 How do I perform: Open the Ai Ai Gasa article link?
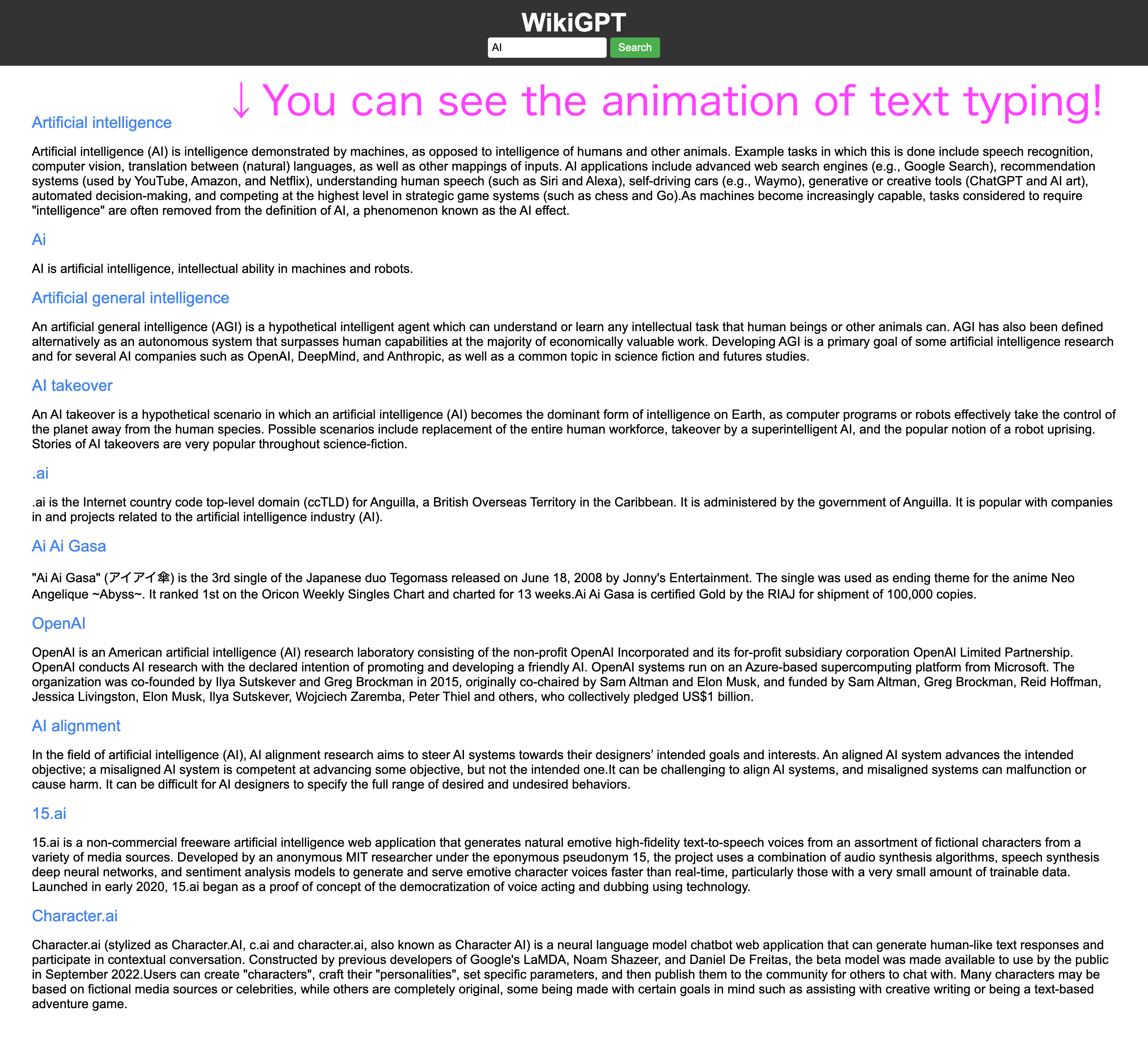pos(69,546)
